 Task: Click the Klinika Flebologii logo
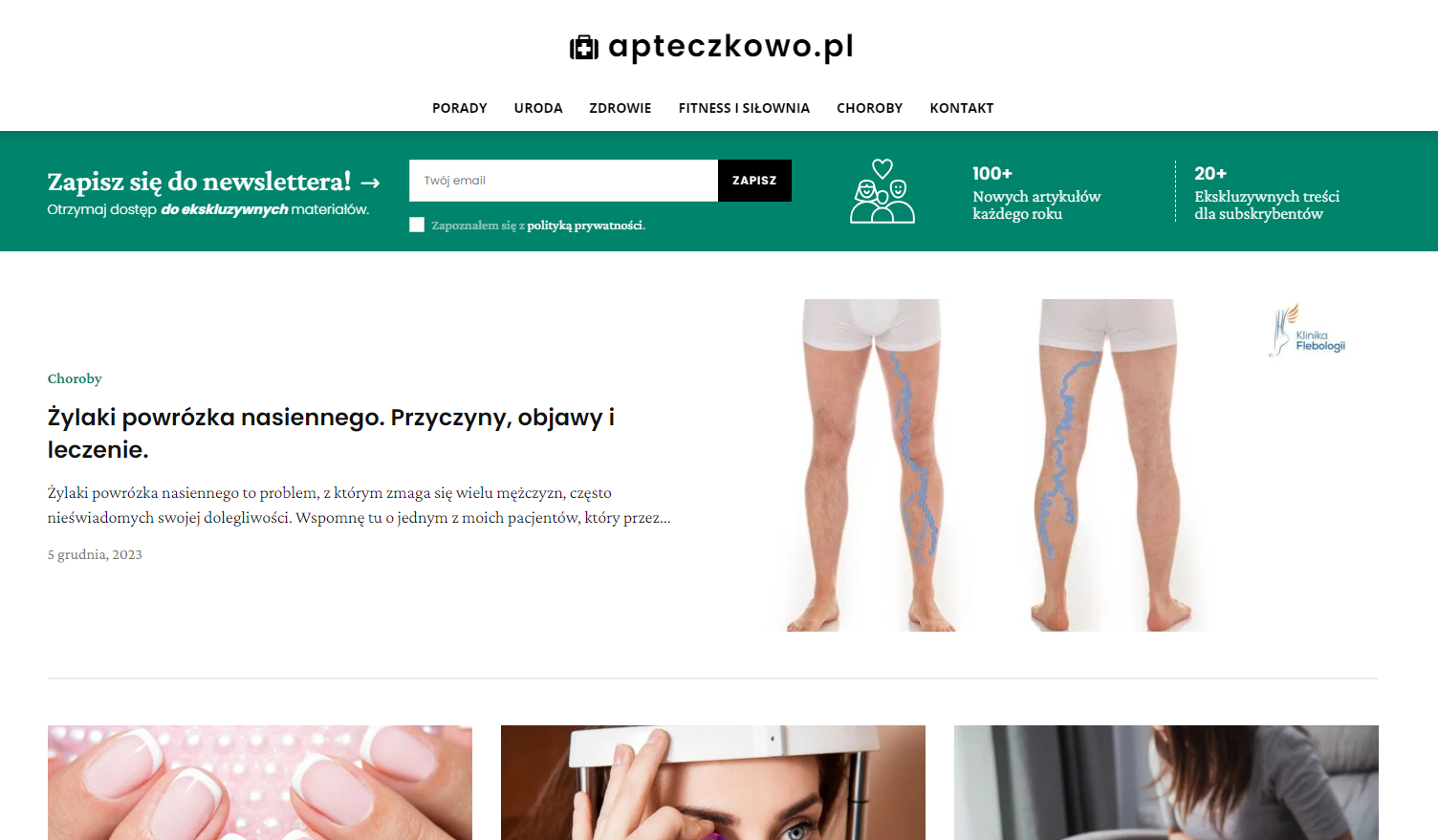point(1309,331)
